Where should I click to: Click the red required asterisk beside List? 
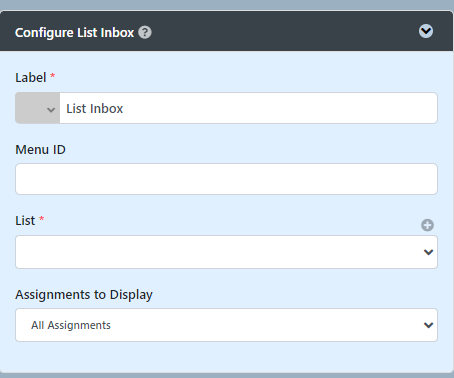pyautogui.click(x=41, y=219)
